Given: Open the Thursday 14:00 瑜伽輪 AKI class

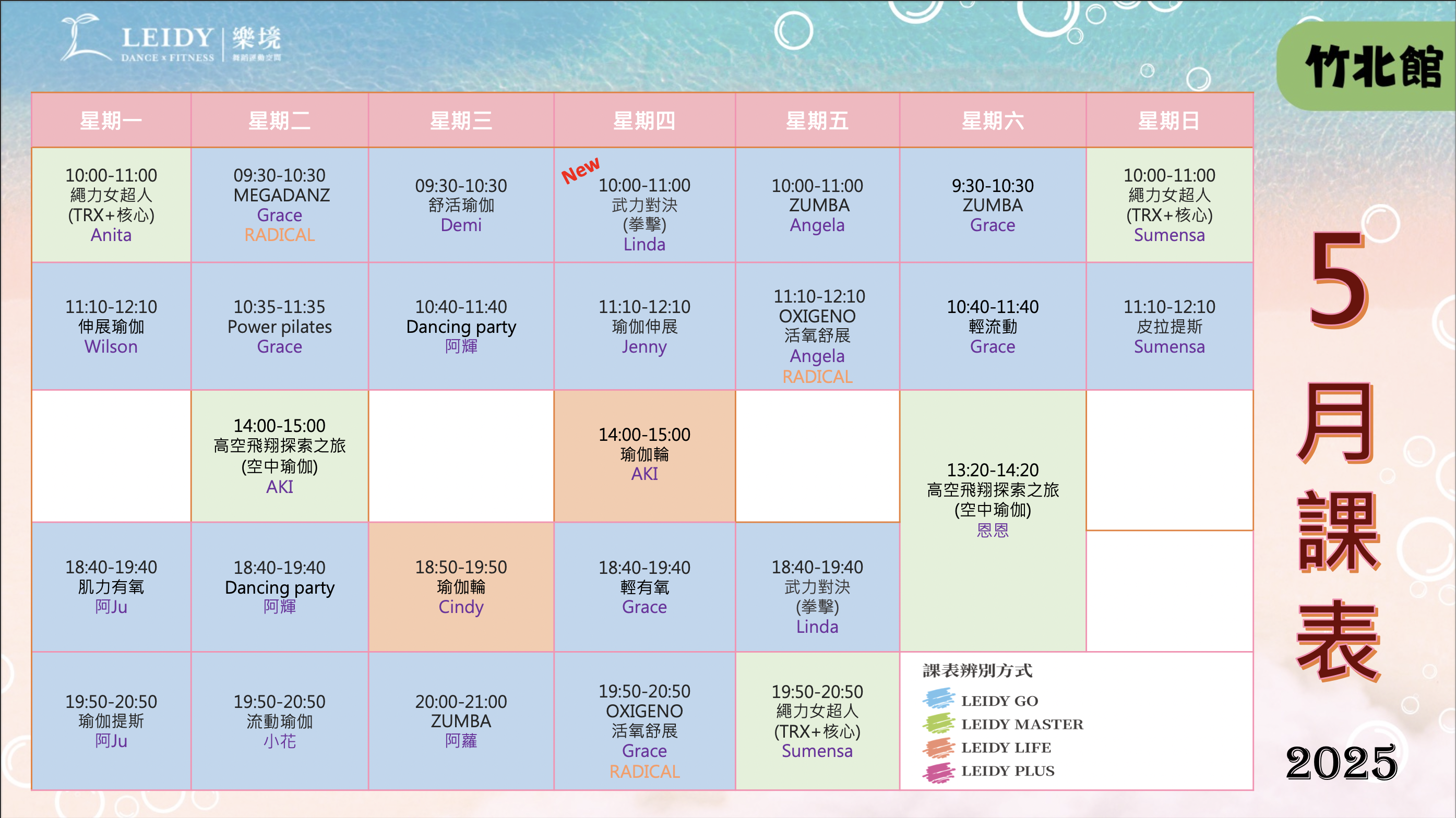Looking at the screenshot, I should tap(645, 455).
